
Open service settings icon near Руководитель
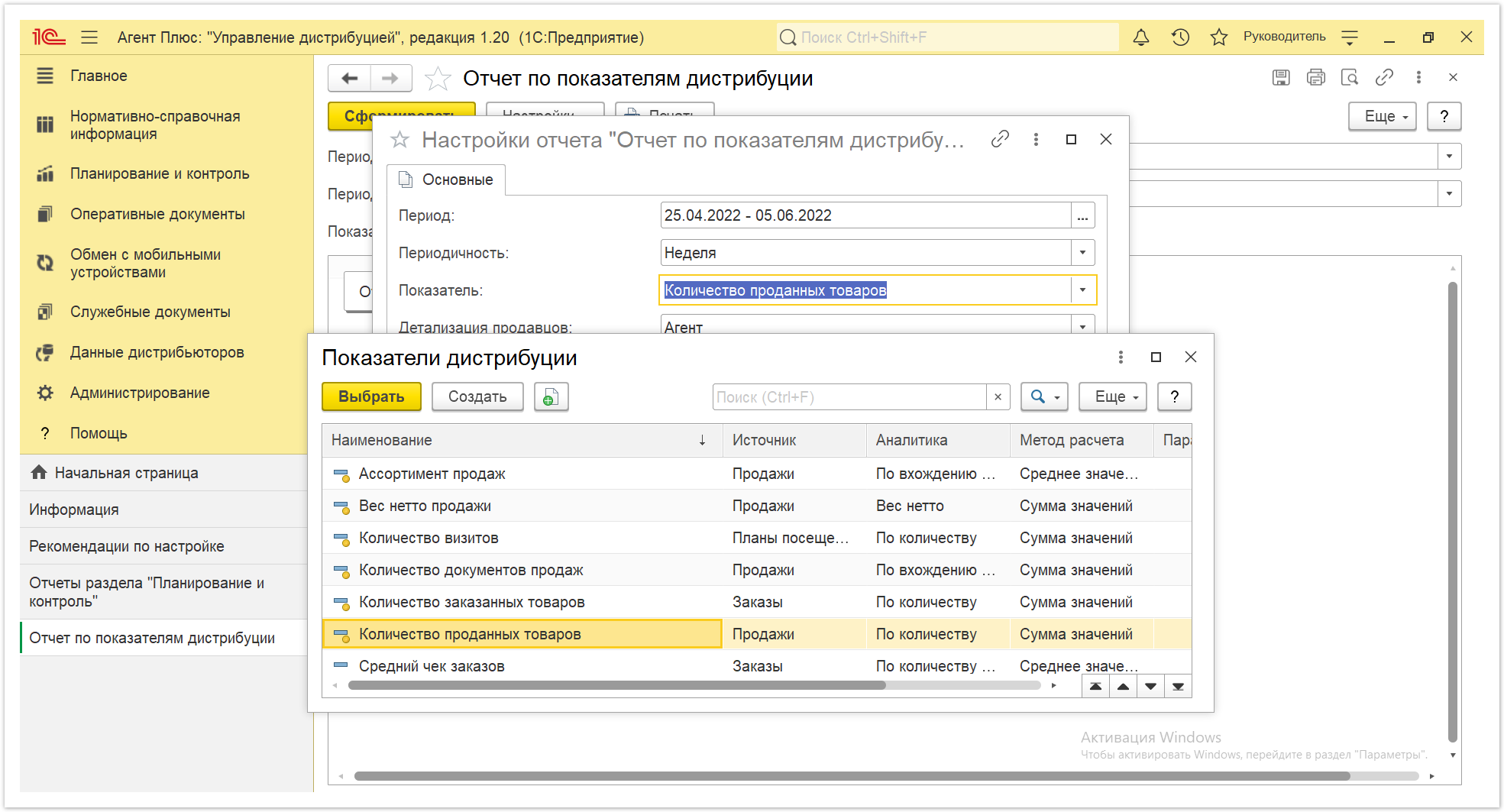pos(1350,37)
